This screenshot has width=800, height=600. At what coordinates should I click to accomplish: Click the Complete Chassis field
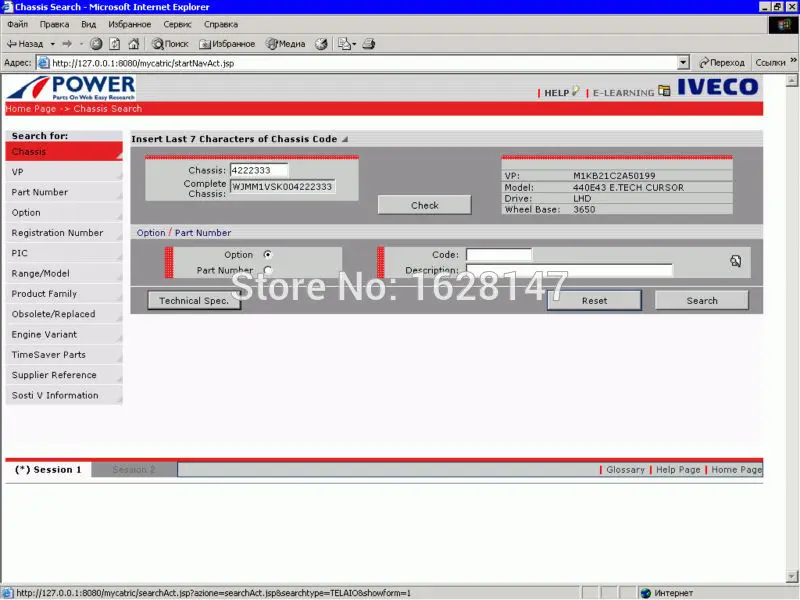(282, 187)
